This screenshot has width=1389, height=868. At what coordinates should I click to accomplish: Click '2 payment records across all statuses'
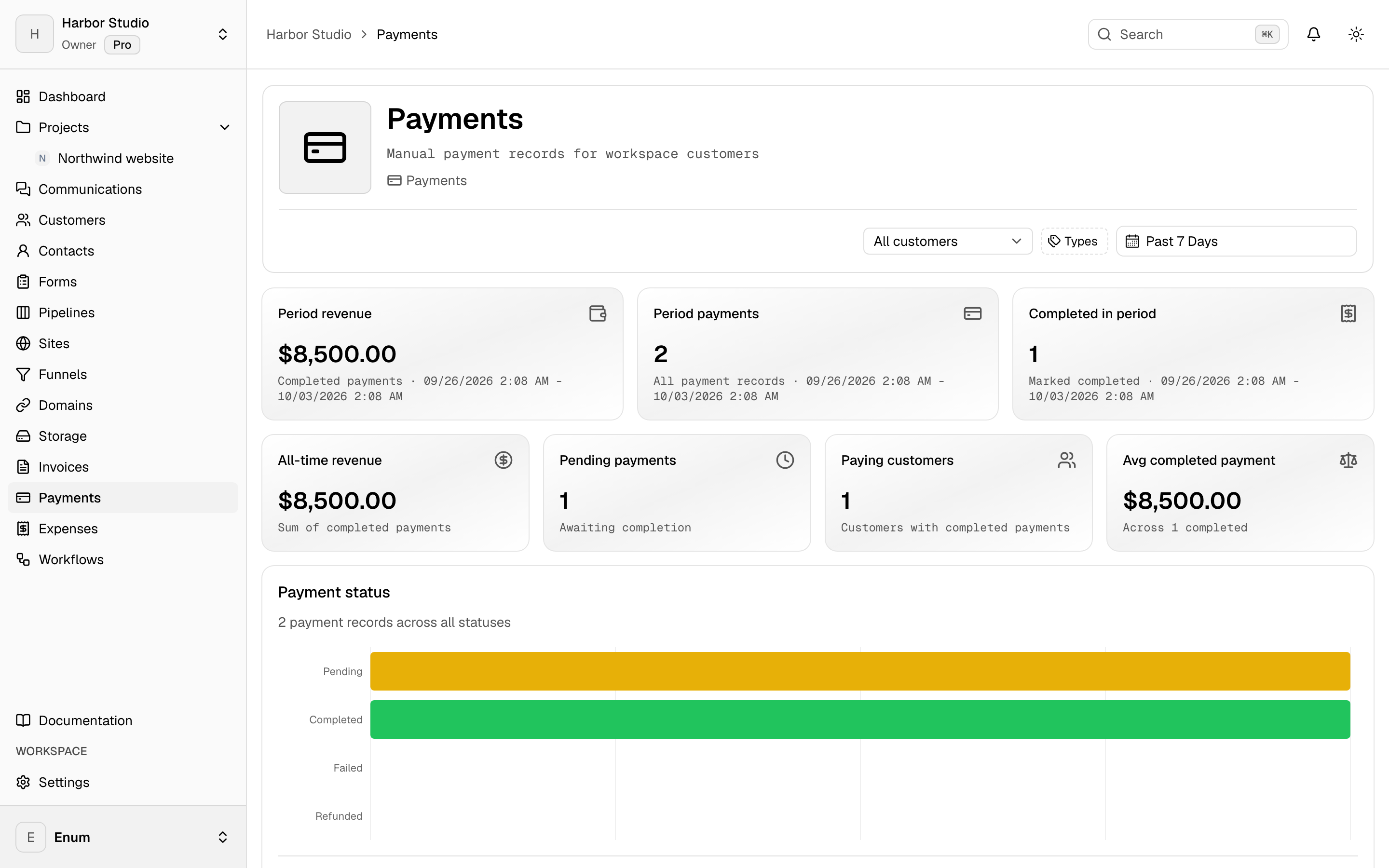pyautogui.click(x=395, y=622)
